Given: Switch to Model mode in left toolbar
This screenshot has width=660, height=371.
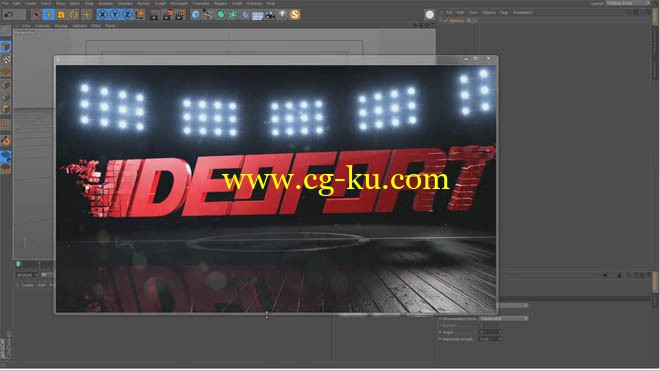Looking at the screenshot, I should 5,46.
